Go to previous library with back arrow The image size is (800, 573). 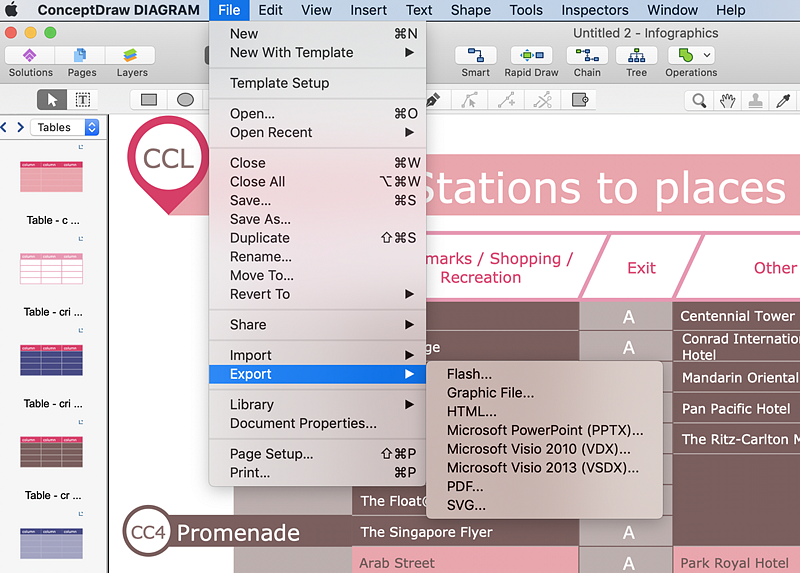[4, 127]
